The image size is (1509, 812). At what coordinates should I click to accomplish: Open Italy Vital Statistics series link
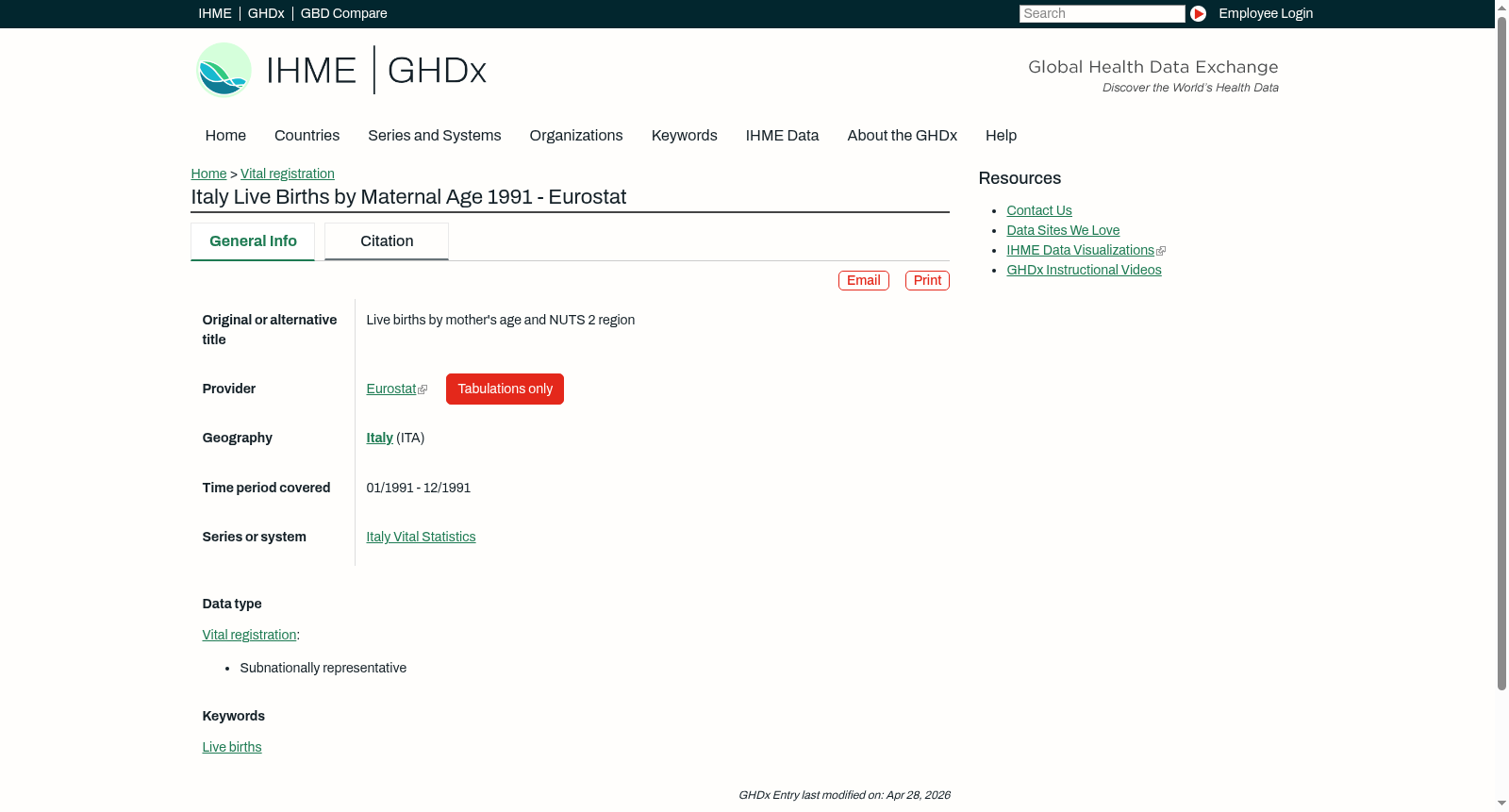[x=421, y=538]
